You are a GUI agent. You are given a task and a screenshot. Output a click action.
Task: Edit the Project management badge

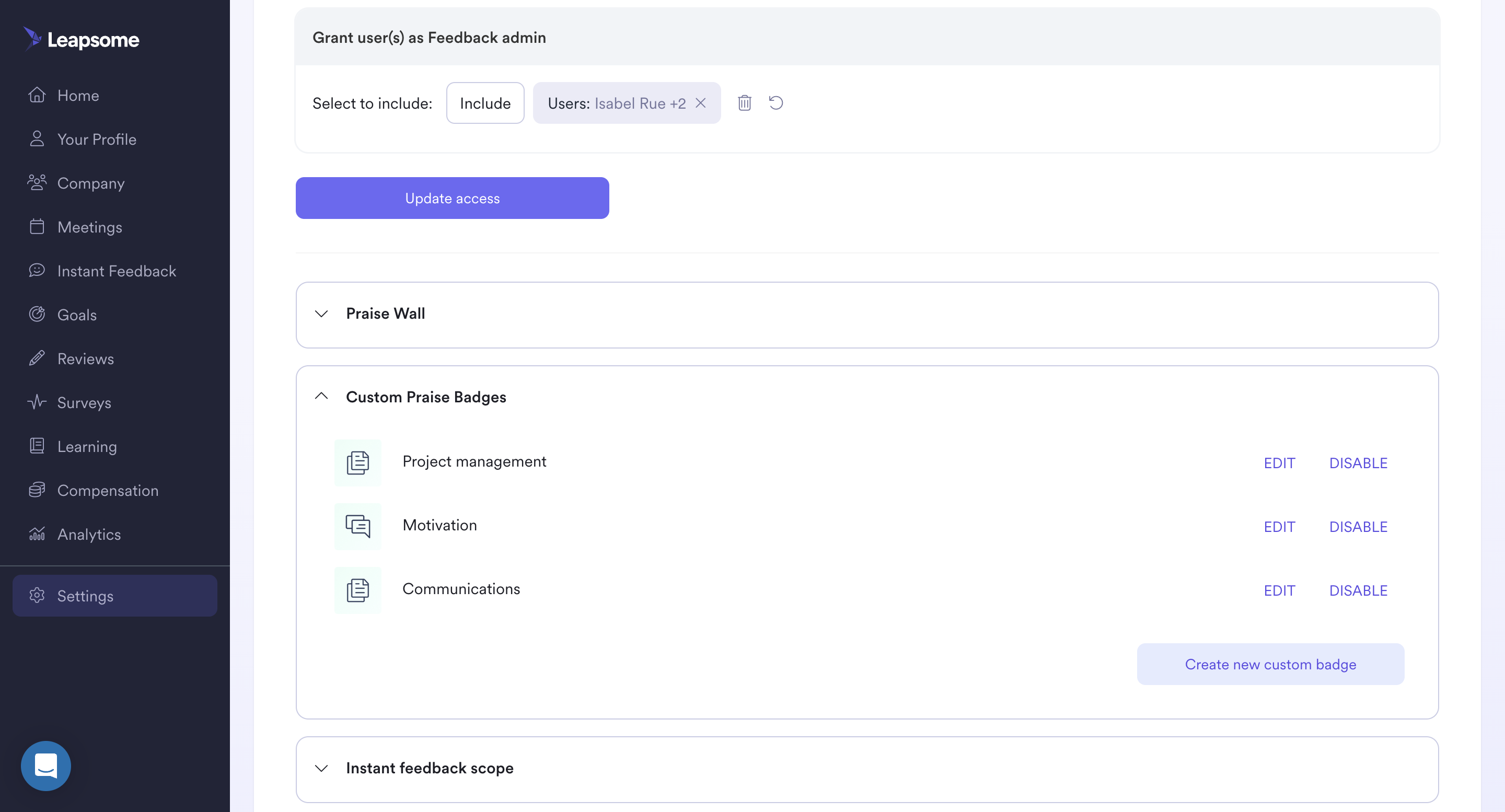point(1279,462)
